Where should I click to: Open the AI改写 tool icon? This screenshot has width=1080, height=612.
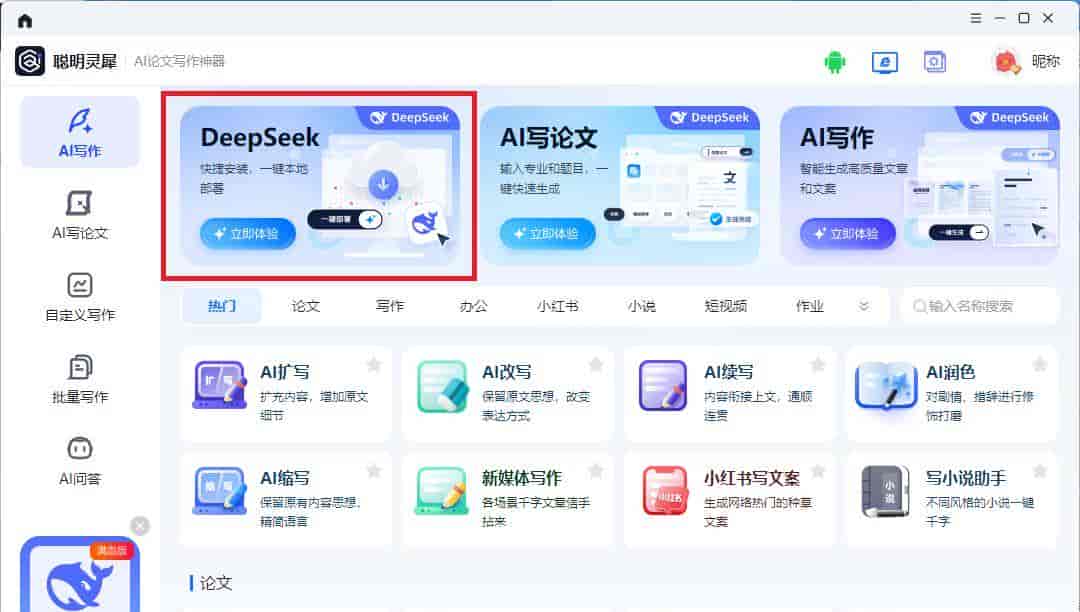pyautogui.click(x=442, y=385)
